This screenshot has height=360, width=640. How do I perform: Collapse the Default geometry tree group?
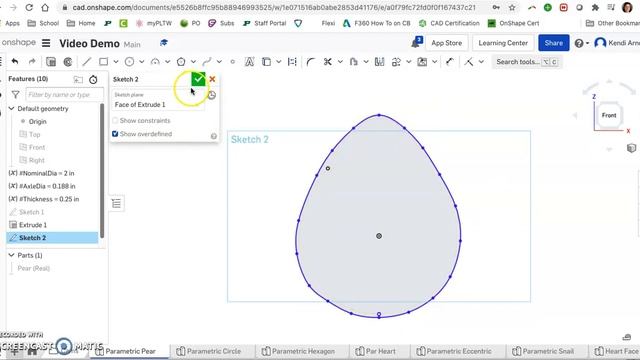11,109
